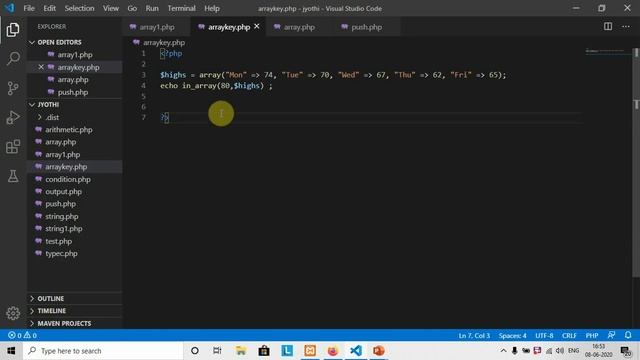Open XAMPP icon on taskbar
Screen dimensions: 640x360
coord(310,351)
